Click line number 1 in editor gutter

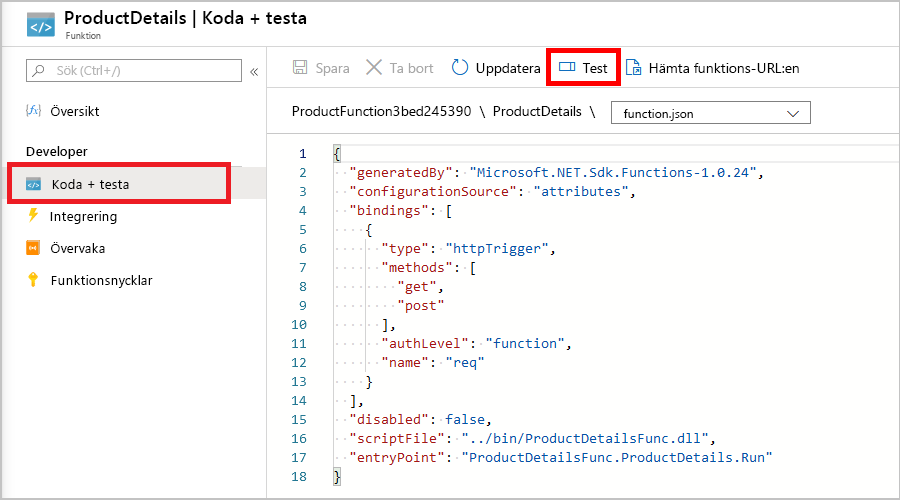302,153
